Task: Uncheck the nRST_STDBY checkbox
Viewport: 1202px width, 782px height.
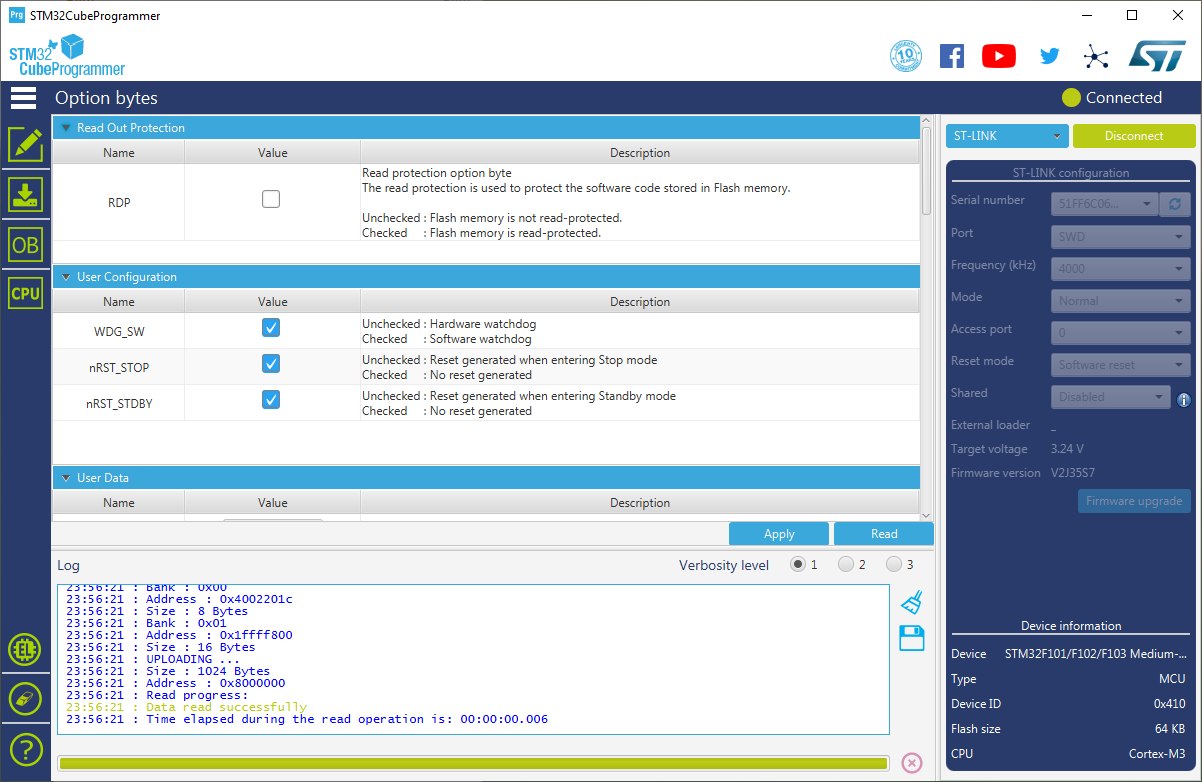Action: tap(271, 400)
